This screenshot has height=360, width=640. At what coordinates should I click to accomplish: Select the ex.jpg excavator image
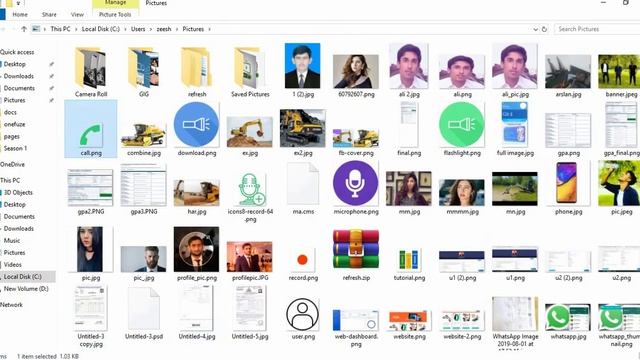pyautogui.click(x=250, y=136)
